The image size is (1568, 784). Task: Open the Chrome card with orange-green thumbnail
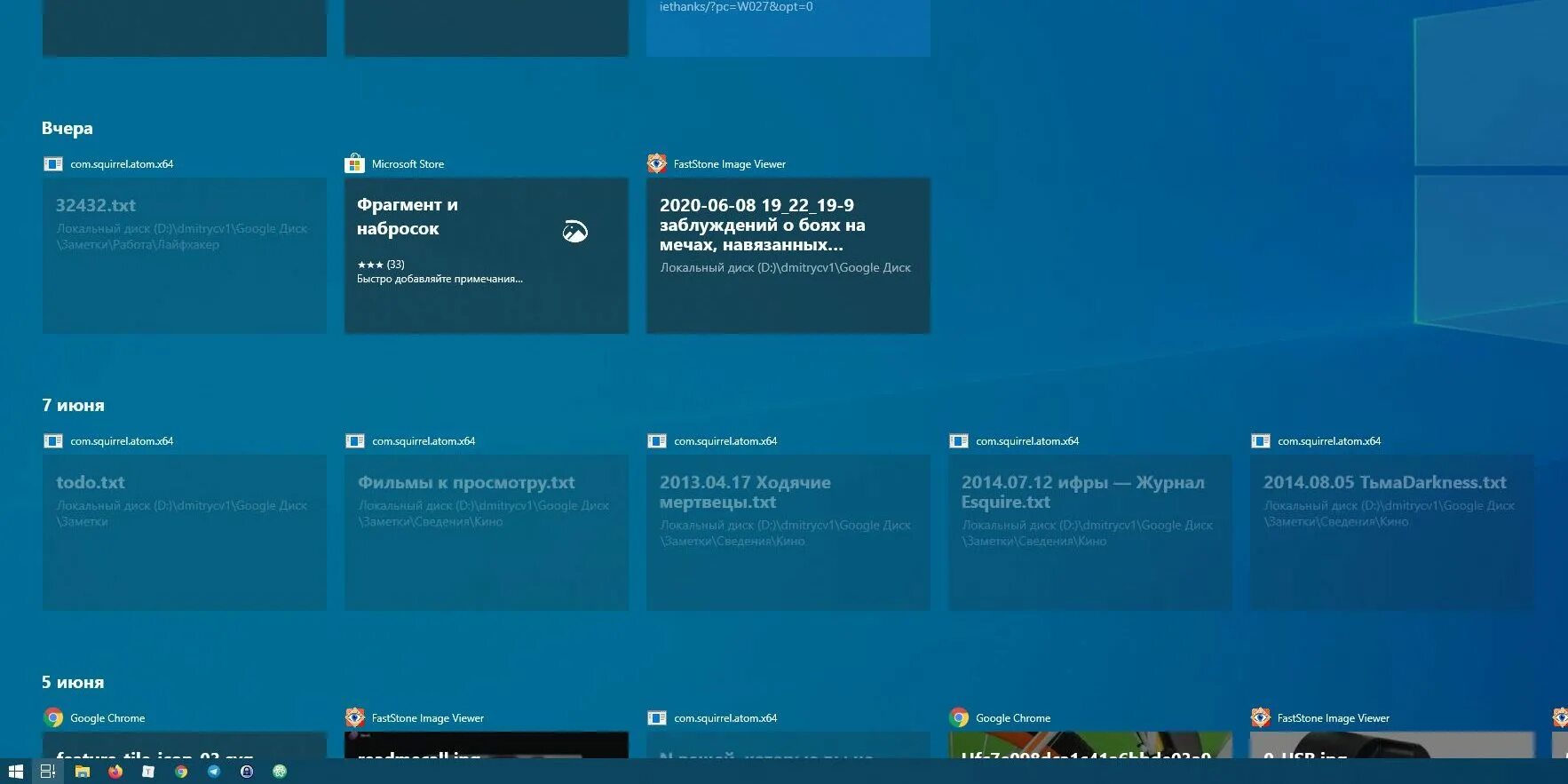(1090, 745)
